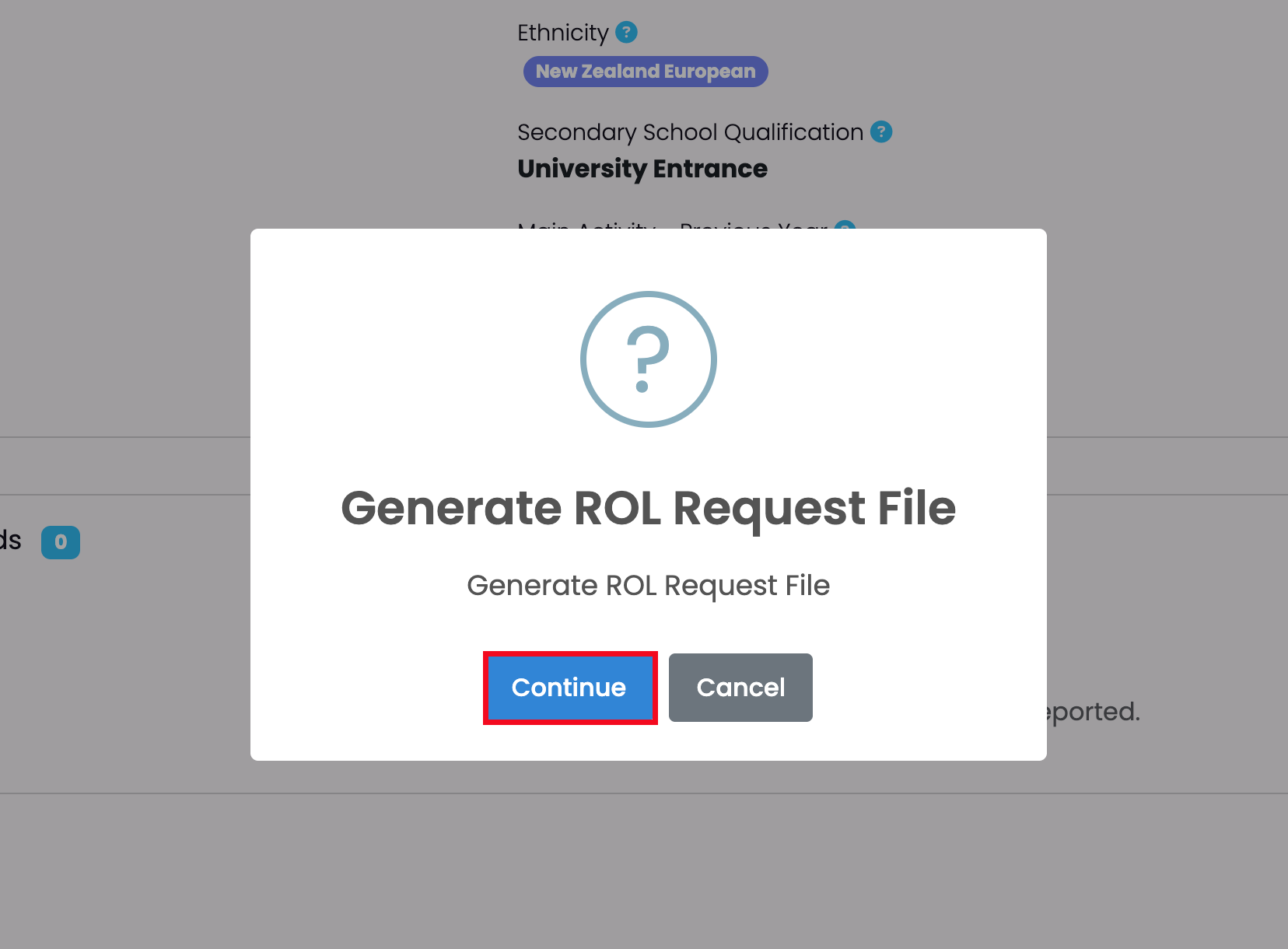The width and height of the screenshot is (1288, 949).
Task: Click the bold Generate ROL Request File heading
Action: [648, 508]
